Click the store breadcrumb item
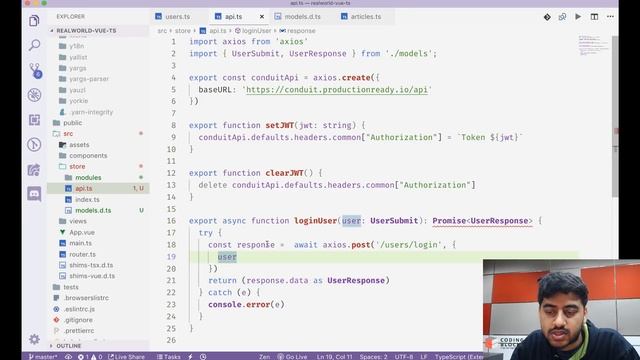 pos(183,31)
